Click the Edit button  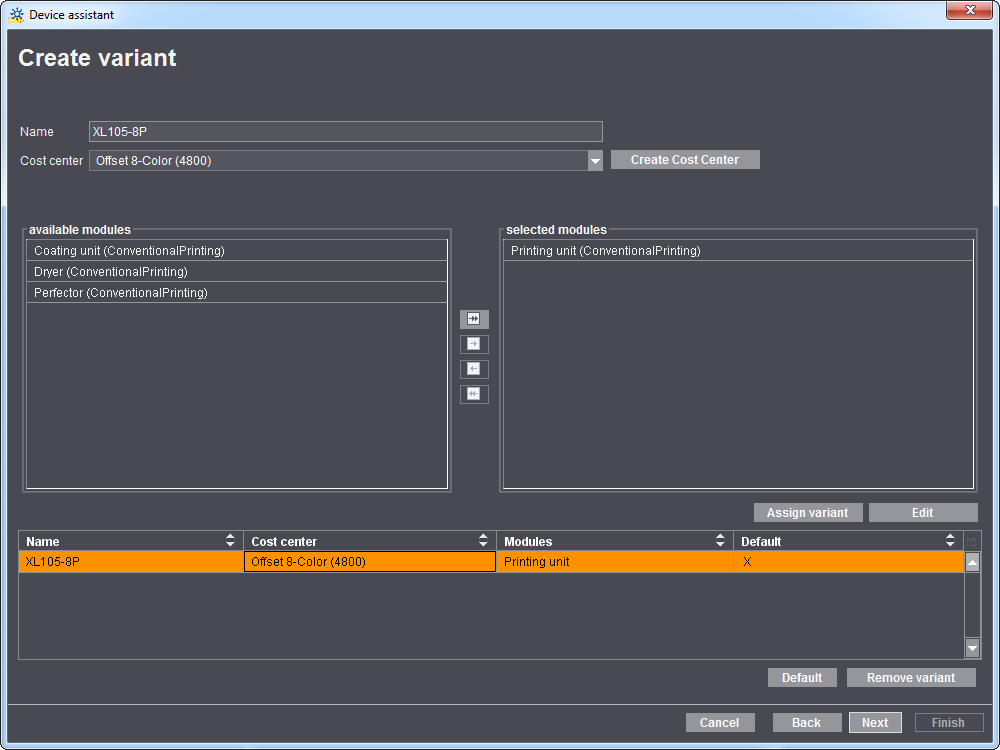click(923, 512)
